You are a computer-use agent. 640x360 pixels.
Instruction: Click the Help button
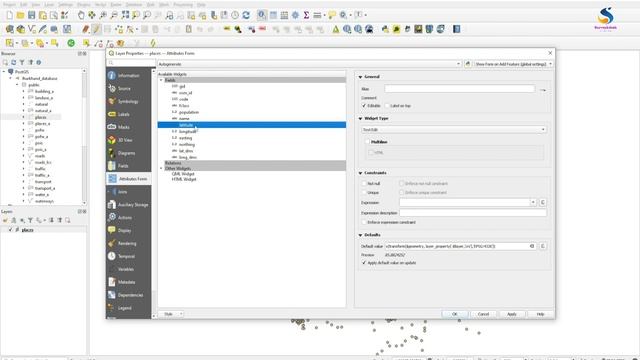[x=540, y=314]
